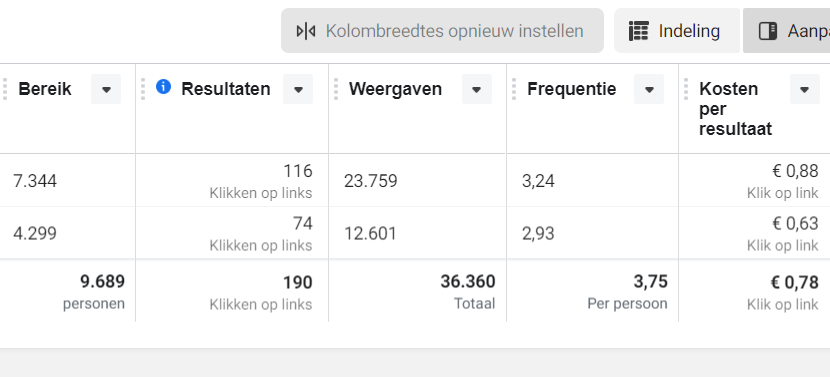
Task: Select the 116 Klikken op links result cell
Action: (232, 181)
